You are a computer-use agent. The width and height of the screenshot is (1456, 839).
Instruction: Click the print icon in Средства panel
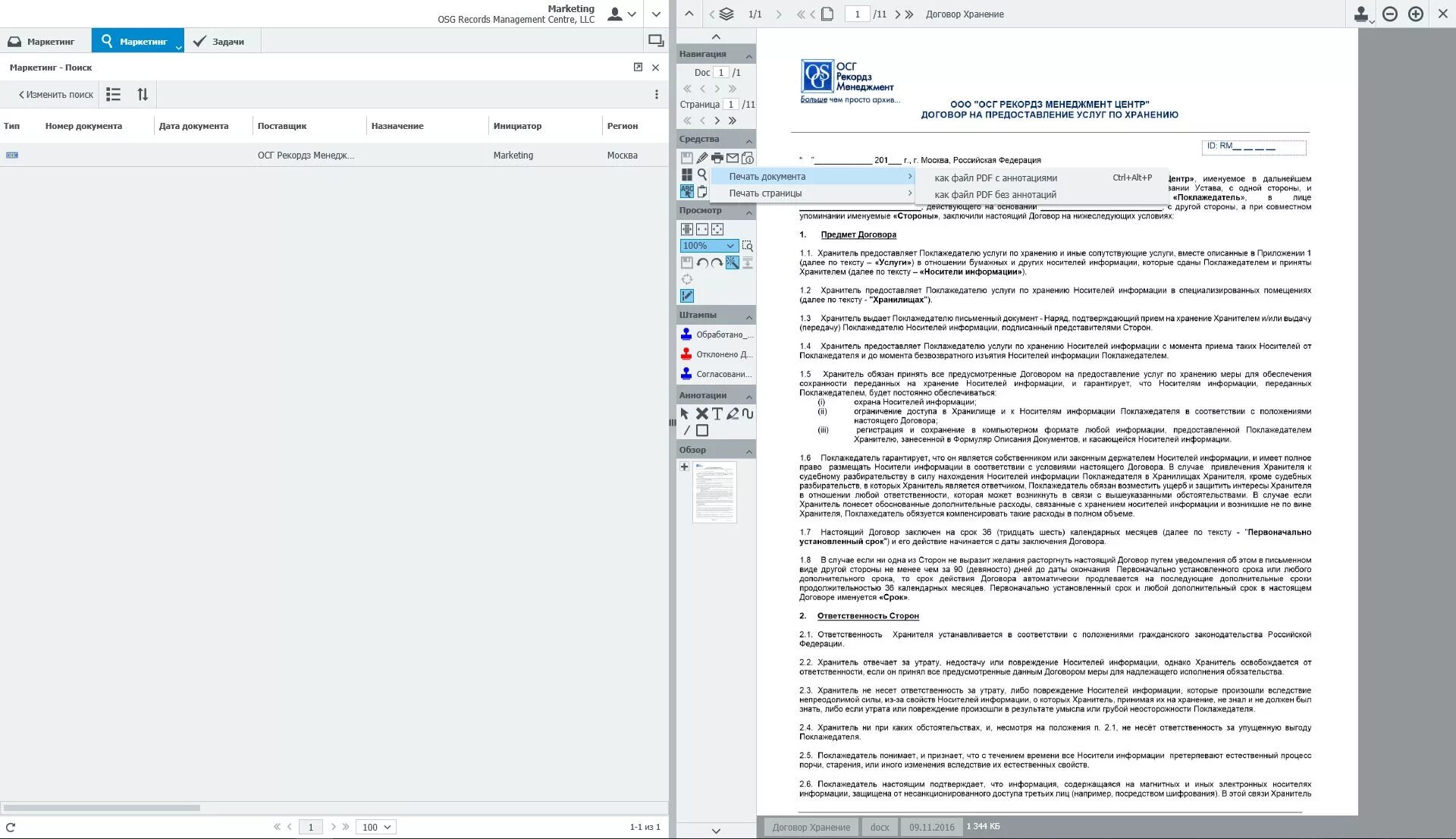tap(717, 158)
